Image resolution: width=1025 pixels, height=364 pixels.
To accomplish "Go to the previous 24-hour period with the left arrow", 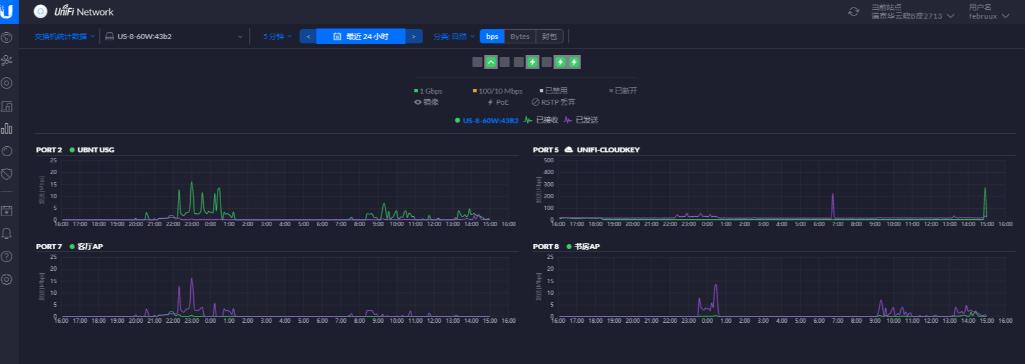I will click(x=308, y=37).
